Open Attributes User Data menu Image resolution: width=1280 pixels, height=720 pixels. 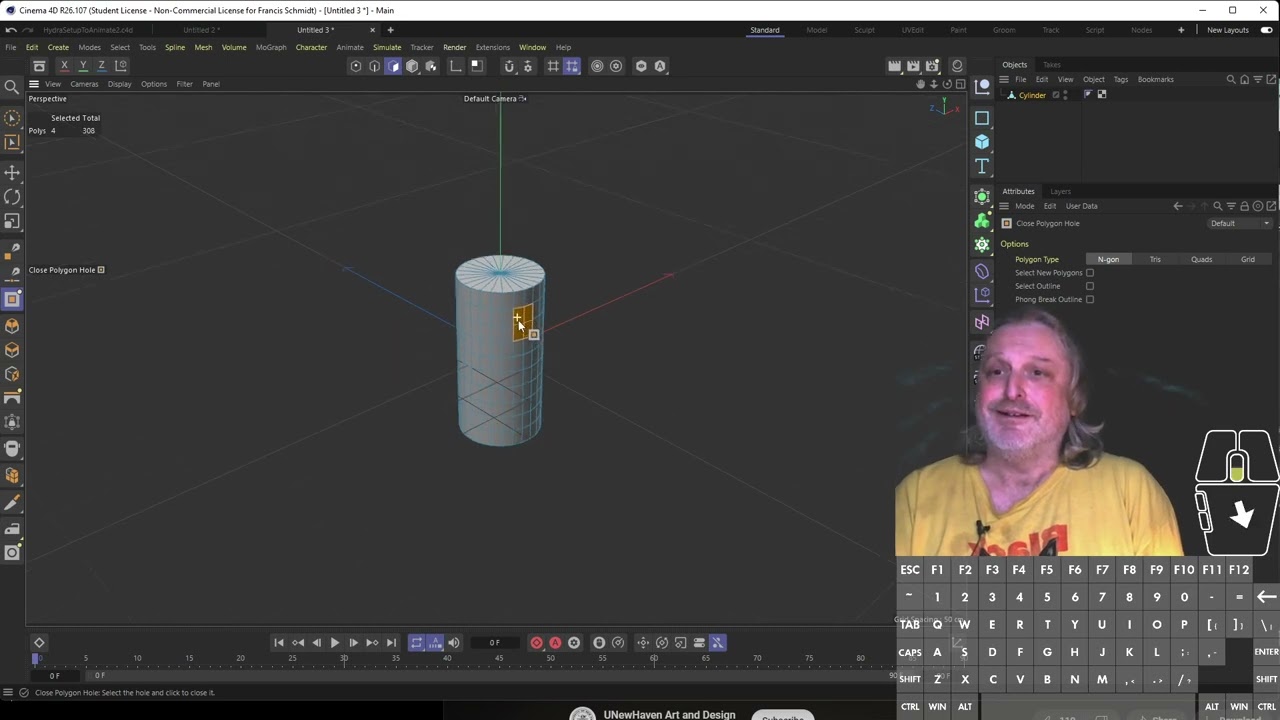click(1081, 206)
